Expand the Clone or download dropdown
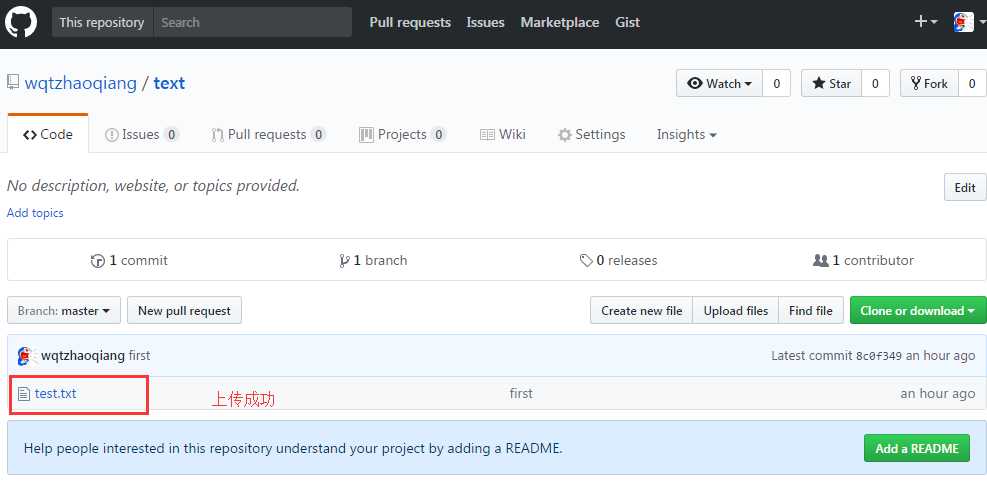The image size is (987, 489). point(918,310)
